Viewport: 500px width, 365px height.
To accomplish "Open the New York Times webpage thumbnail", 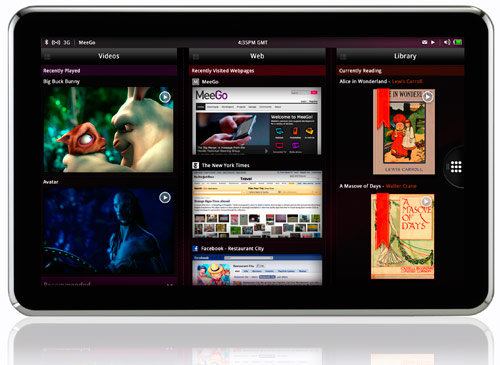I will (257, 204).
